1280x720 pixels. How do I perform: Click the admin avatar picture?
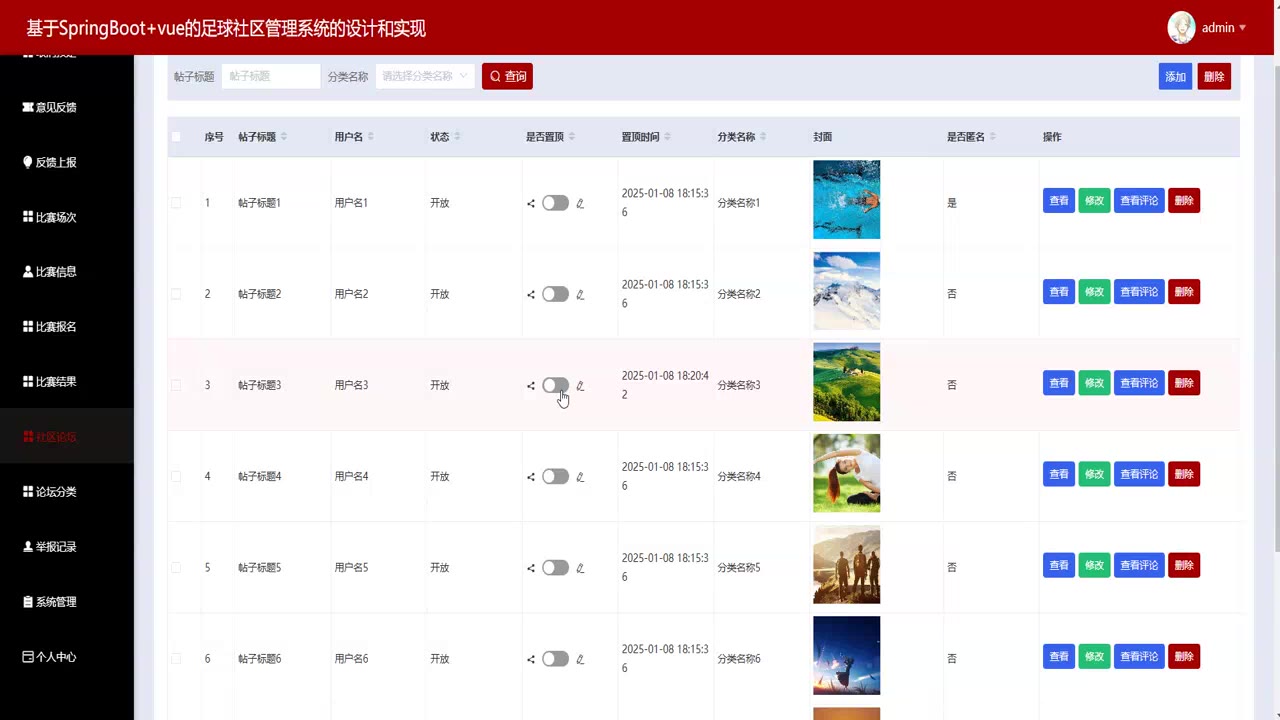tap(1181, 28)
